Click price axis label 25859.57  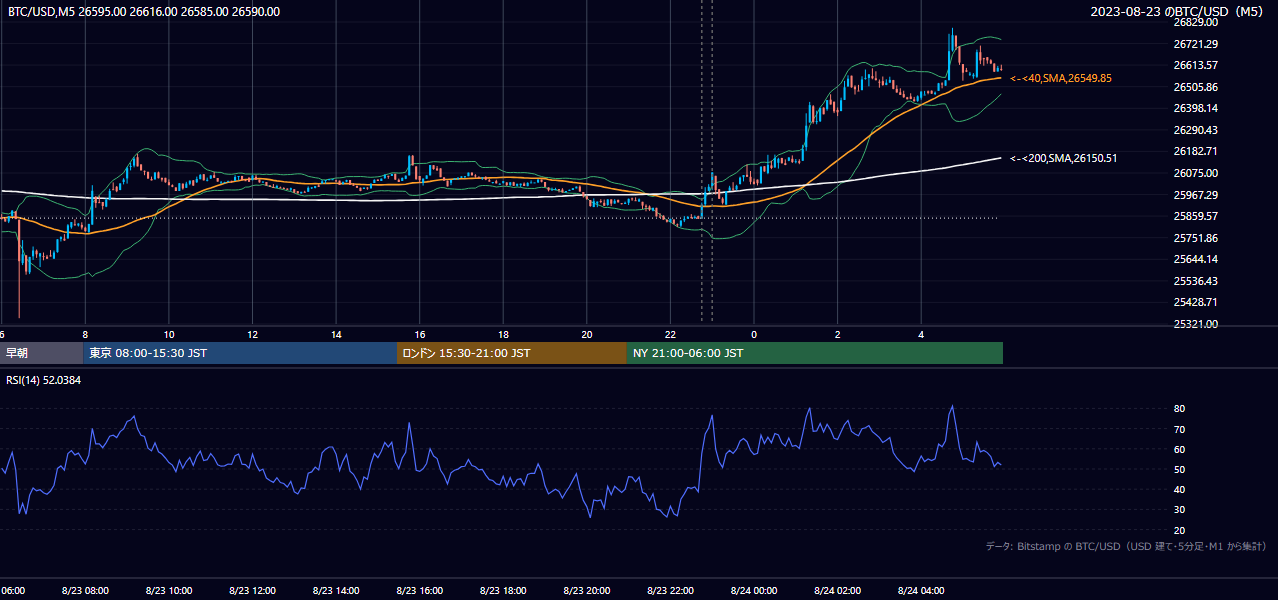point(1195,216)
